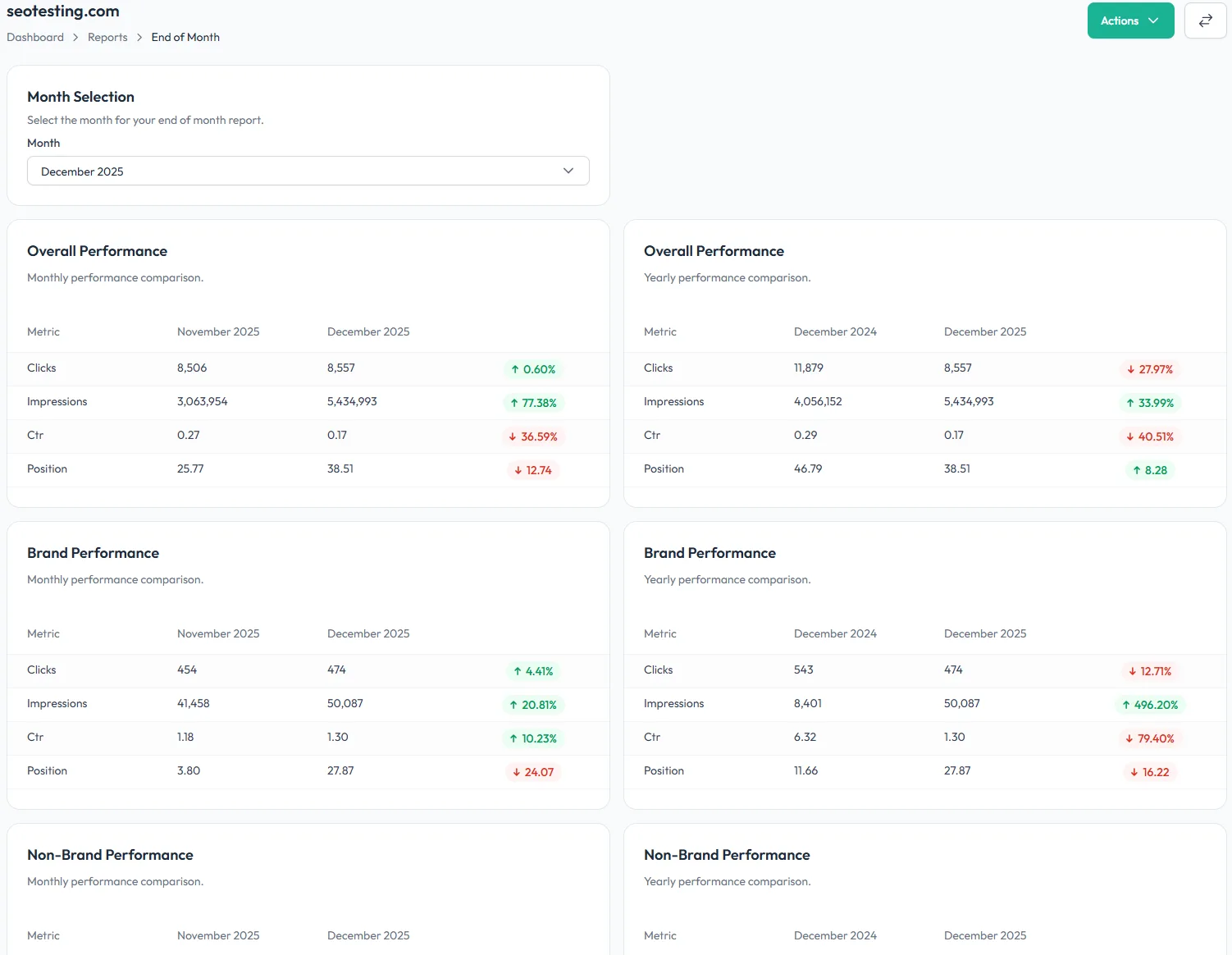Navigate to the Dashboard breadcrumb
1232x955 pixels.
(34, 37)
